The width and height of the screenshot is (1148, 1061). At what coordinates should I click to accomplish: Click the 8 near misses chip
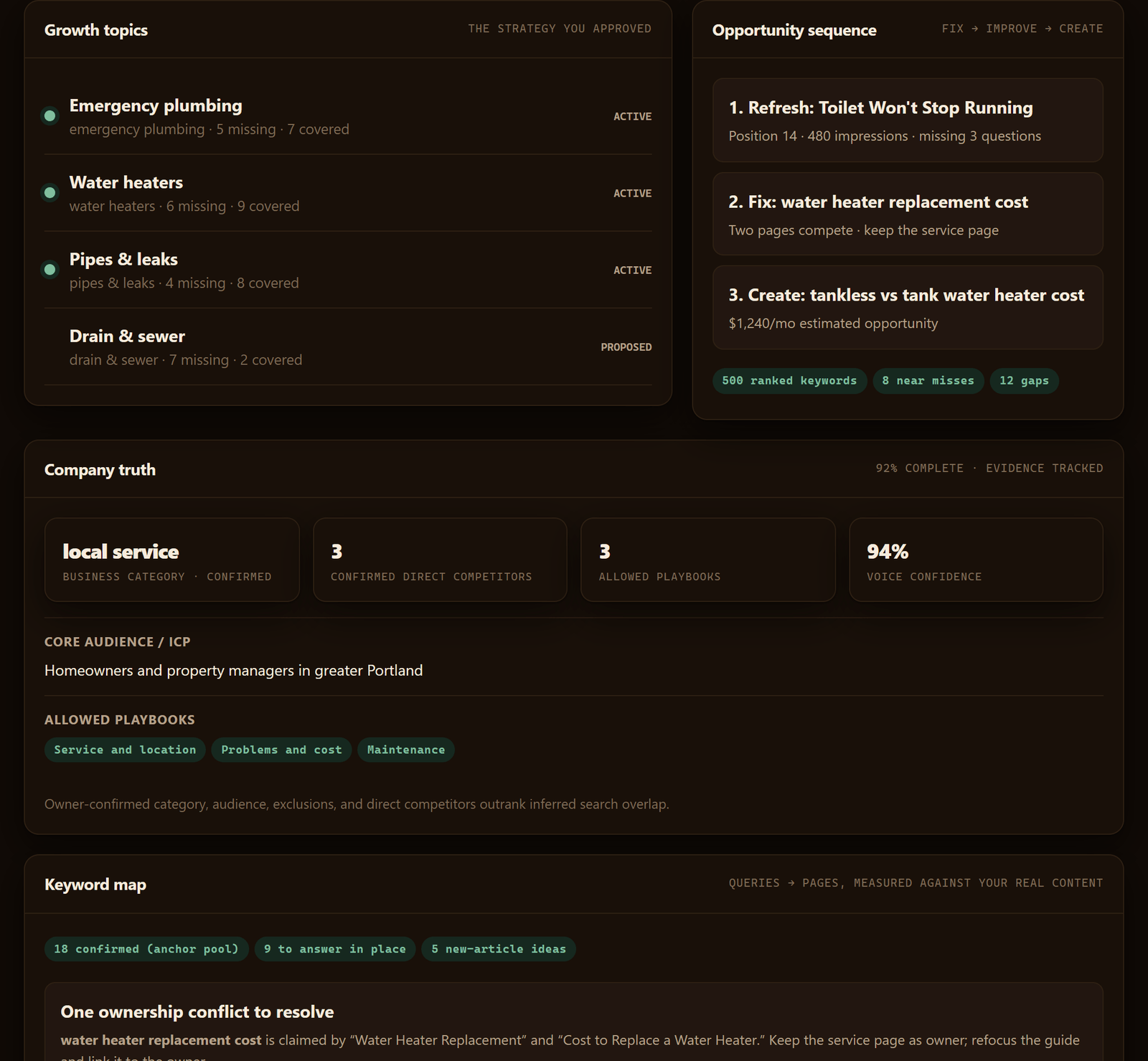point(928,381)
